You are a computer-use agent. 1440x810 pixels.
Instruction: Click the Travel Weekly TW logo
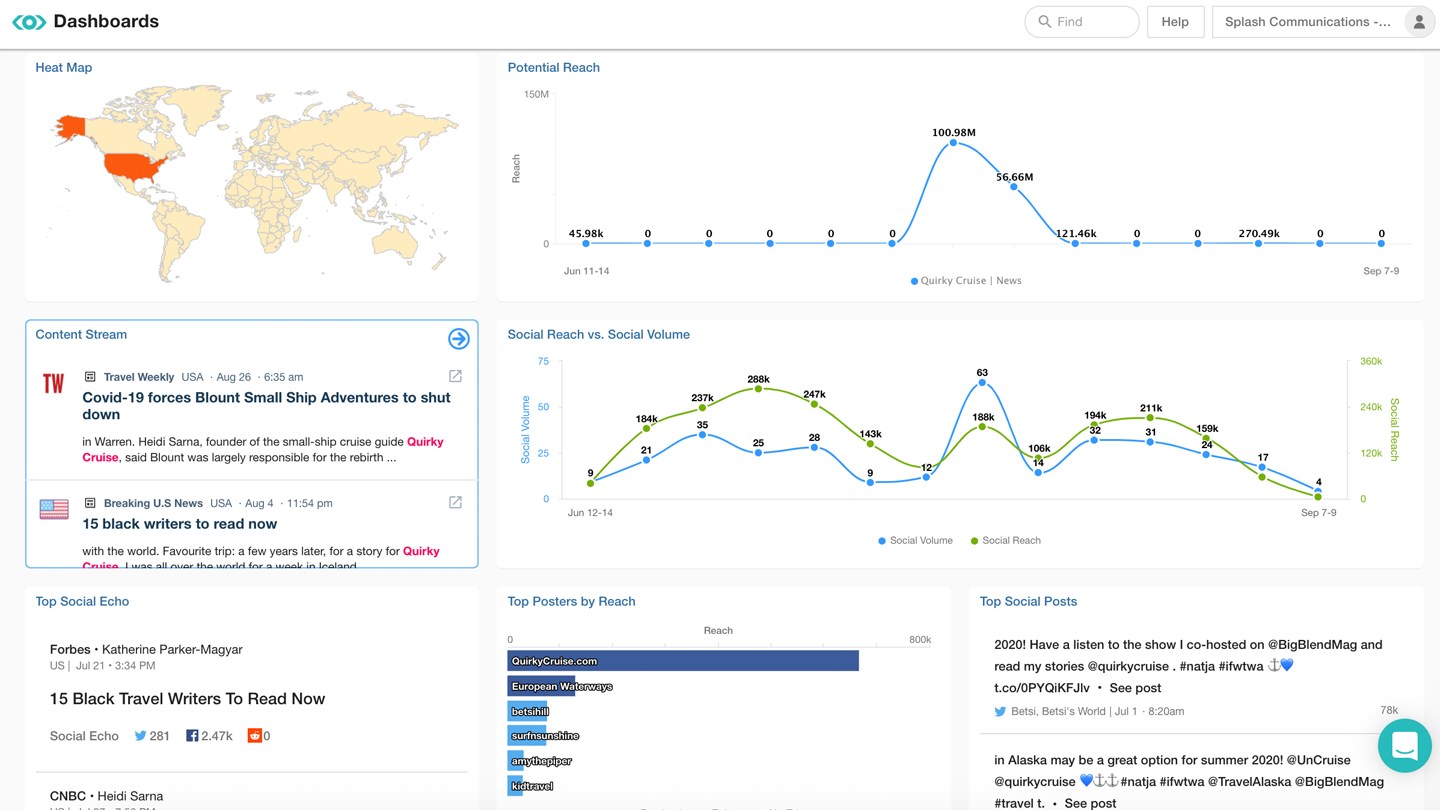54,383
